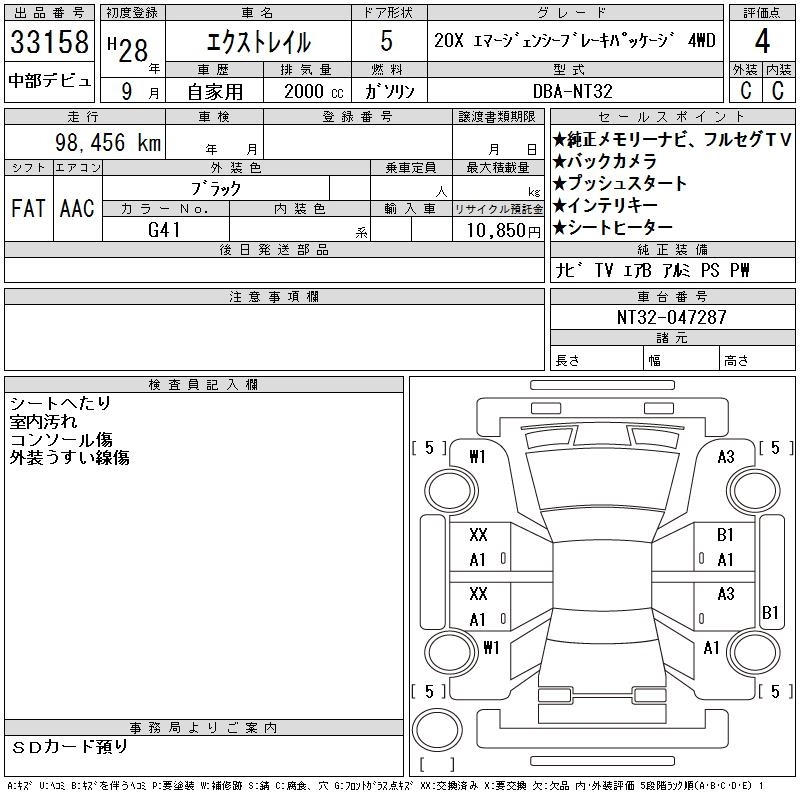Click the ガソリン fuel type value
The image size is (800, 800).
click(389, 92)
